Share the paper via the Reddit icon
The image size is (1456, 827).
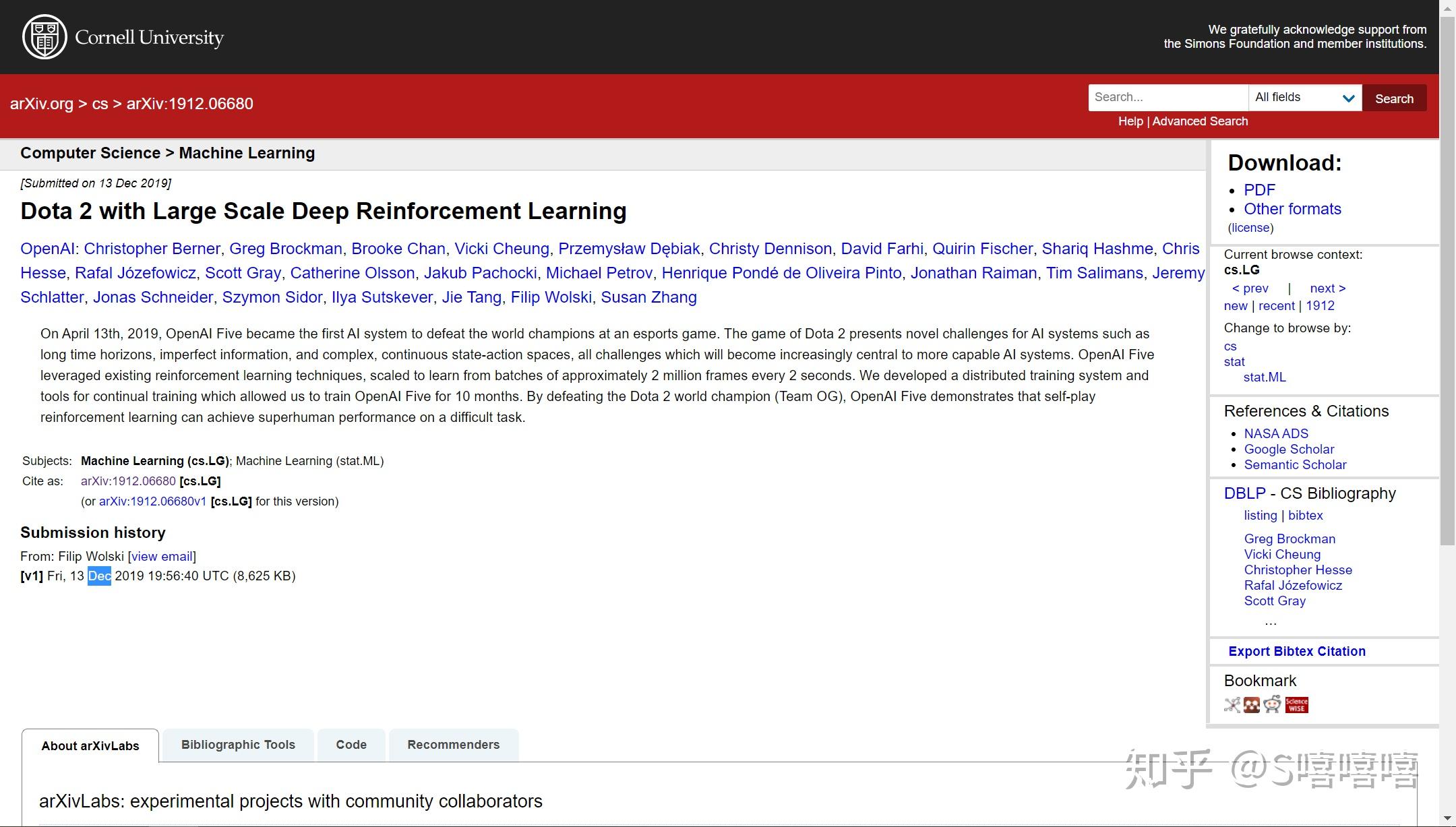(1272, 705)
